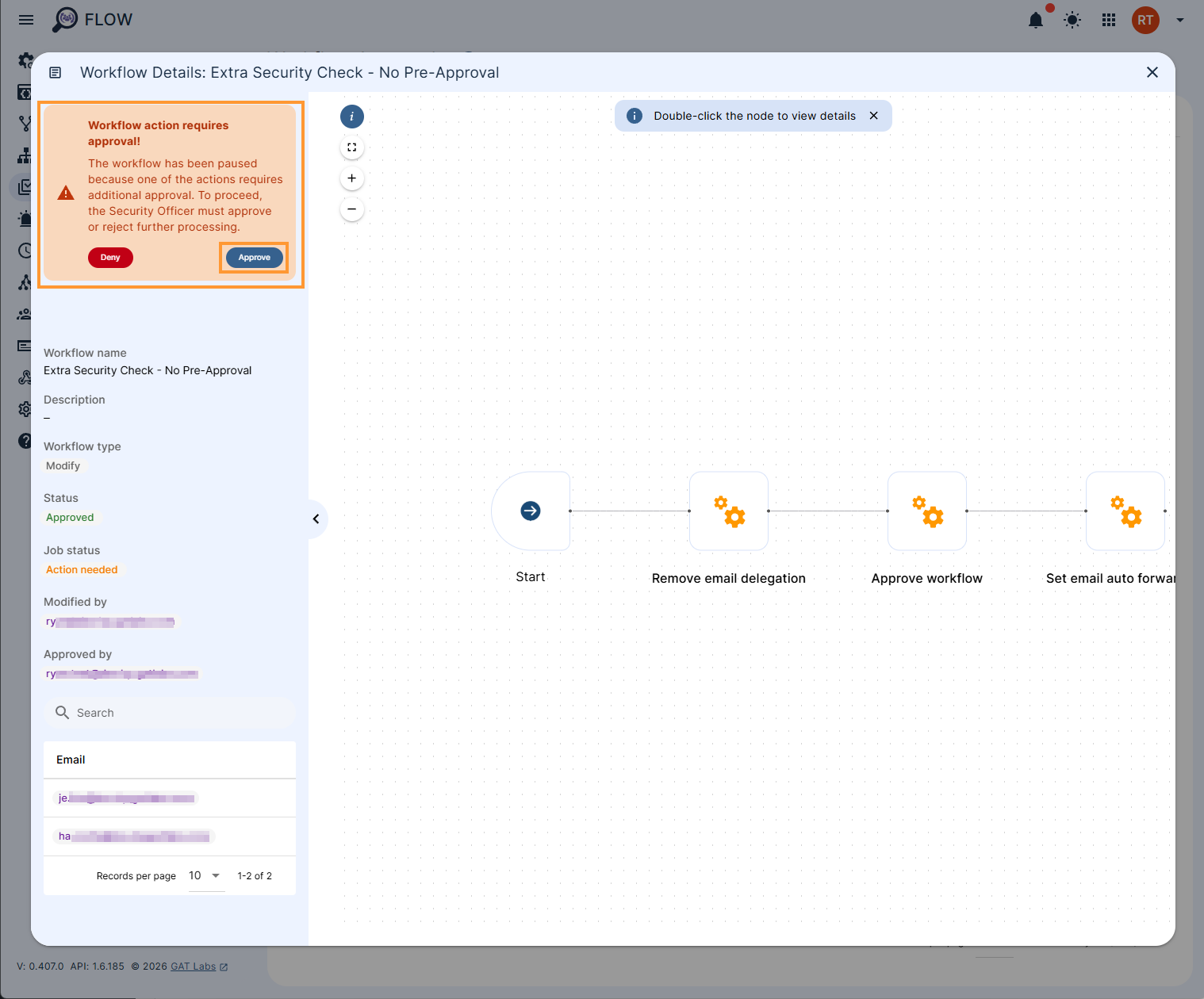The image size is (1204, 999).
Task: Click the fit-to-view icon on the canvas
Action: click(x=351, y=147)
